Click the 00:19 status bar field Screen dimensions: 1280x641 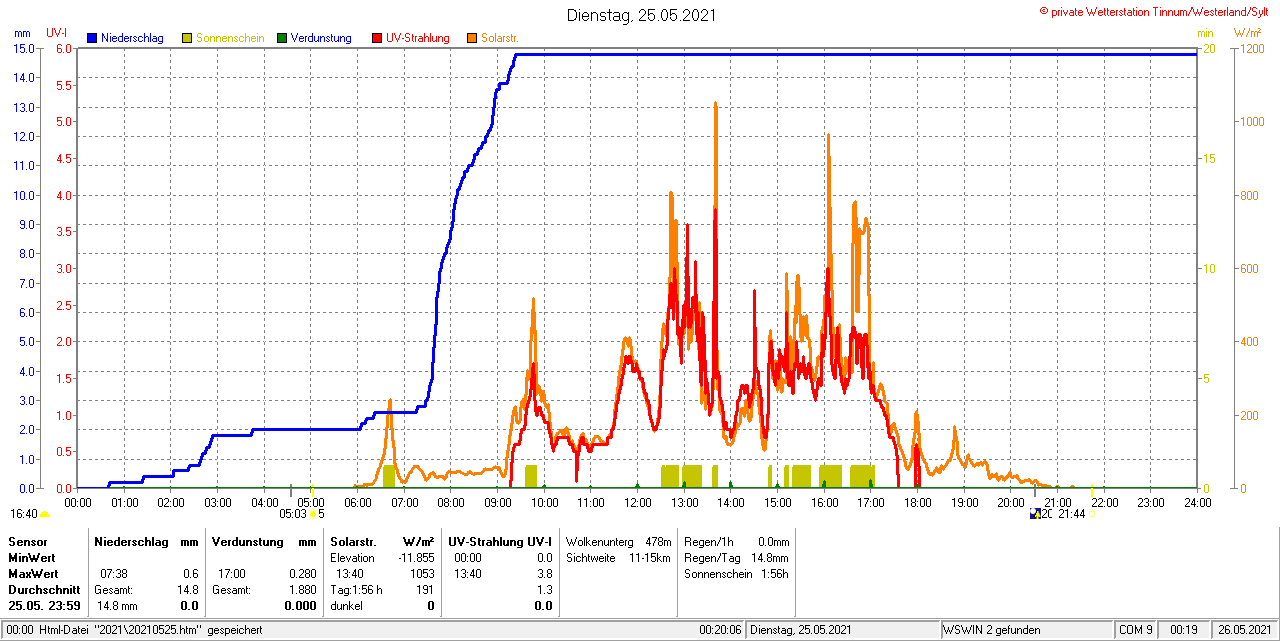(x=1185, y=630)
